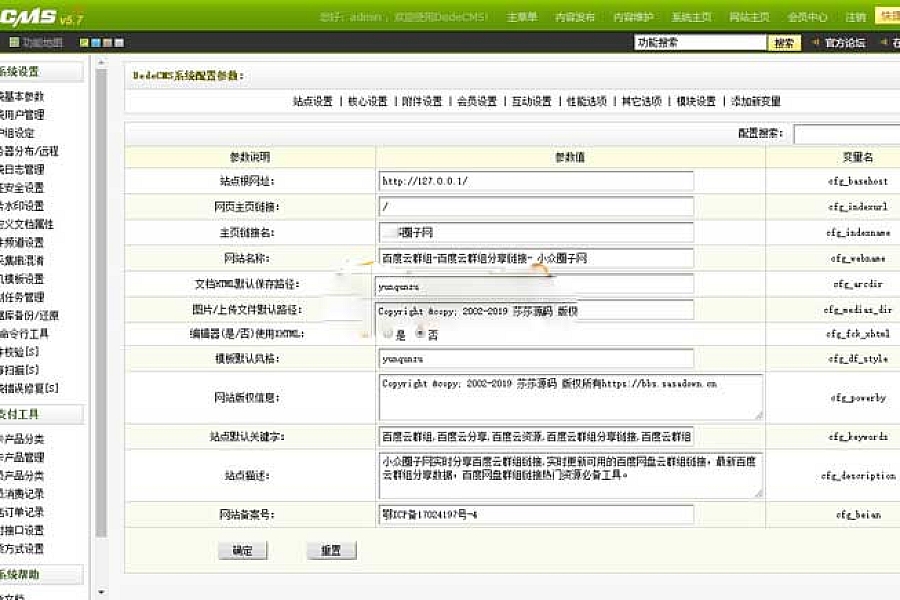Edit the 站点根网址 input field
The image size is (900, 600).
tap(536, 181)
